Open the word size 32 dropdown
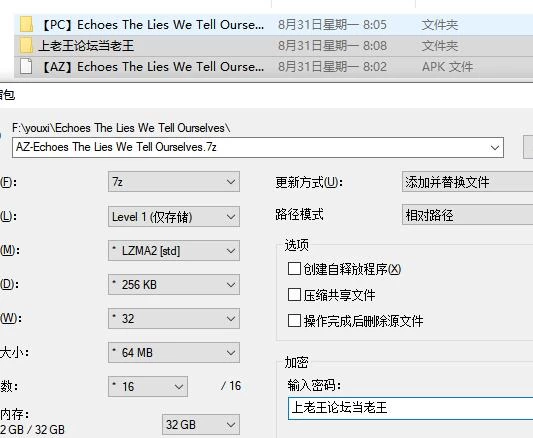Image resolution: width=533 pixels, height=438 pixels. [174, 318]
